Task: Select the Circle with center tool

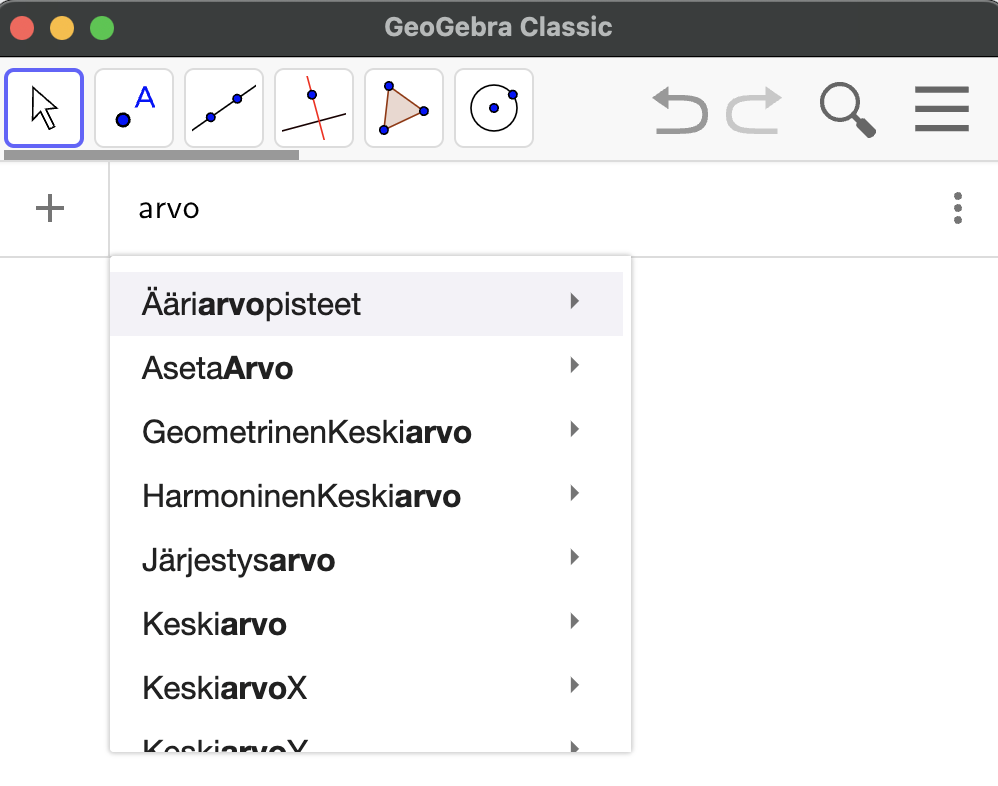Action: pos(494,108)
